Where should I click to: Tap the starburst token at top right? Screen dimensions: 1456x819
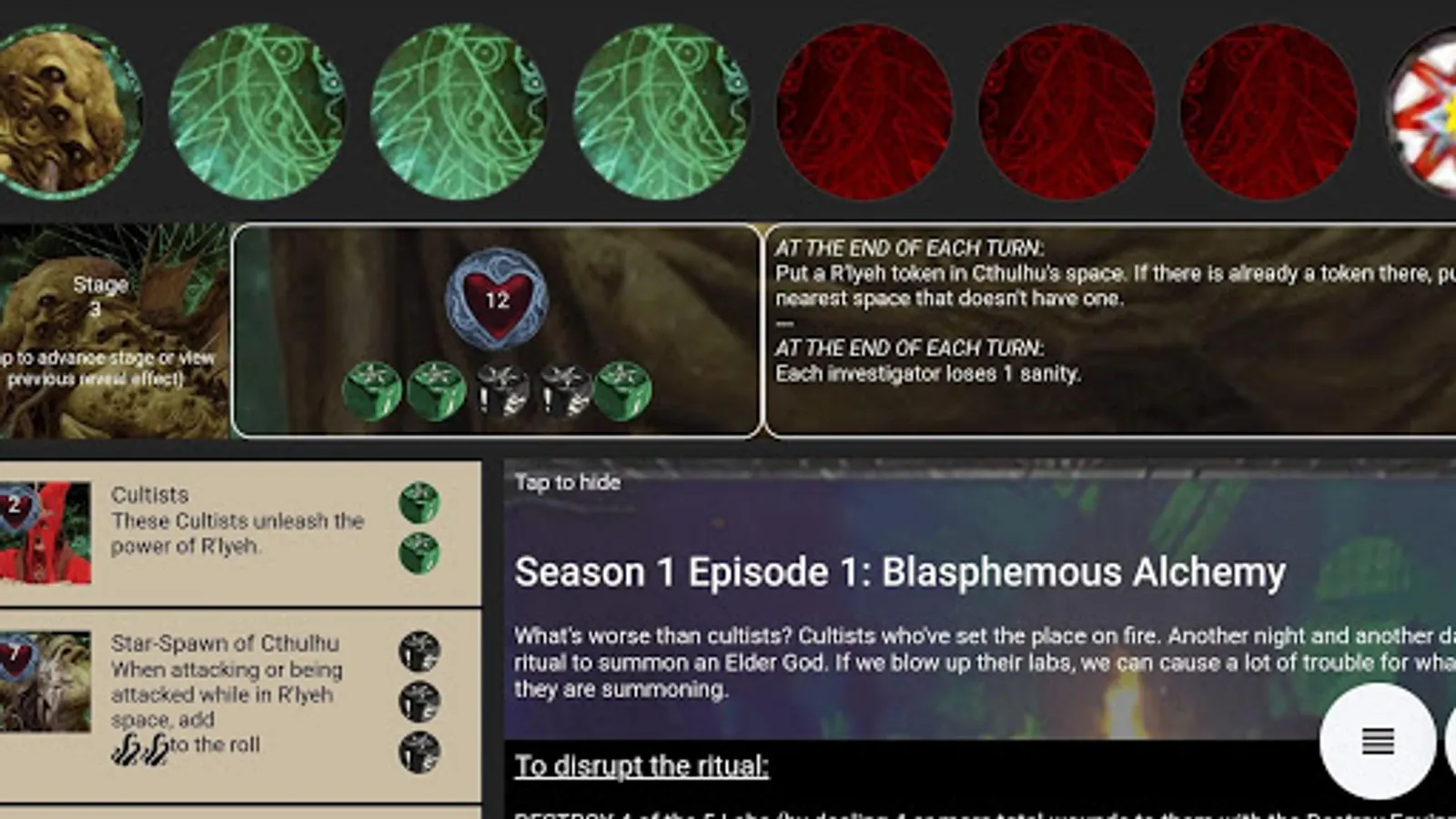(x=1421, y=111)
